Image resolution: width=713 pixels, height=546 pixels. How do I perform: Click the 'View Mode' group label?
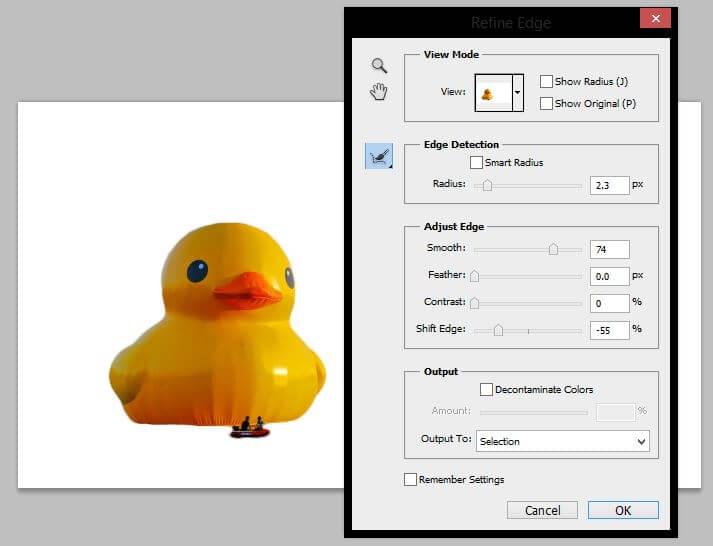pos(451,55)
